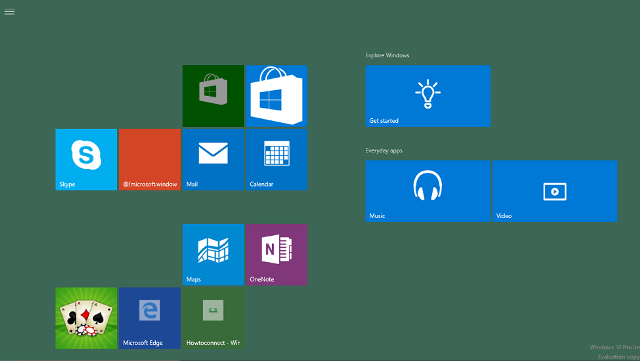Image resolution: width=640 pixels, height=361 pixels.
Task: Open the dark green Store tile
Action: point(213,96)
